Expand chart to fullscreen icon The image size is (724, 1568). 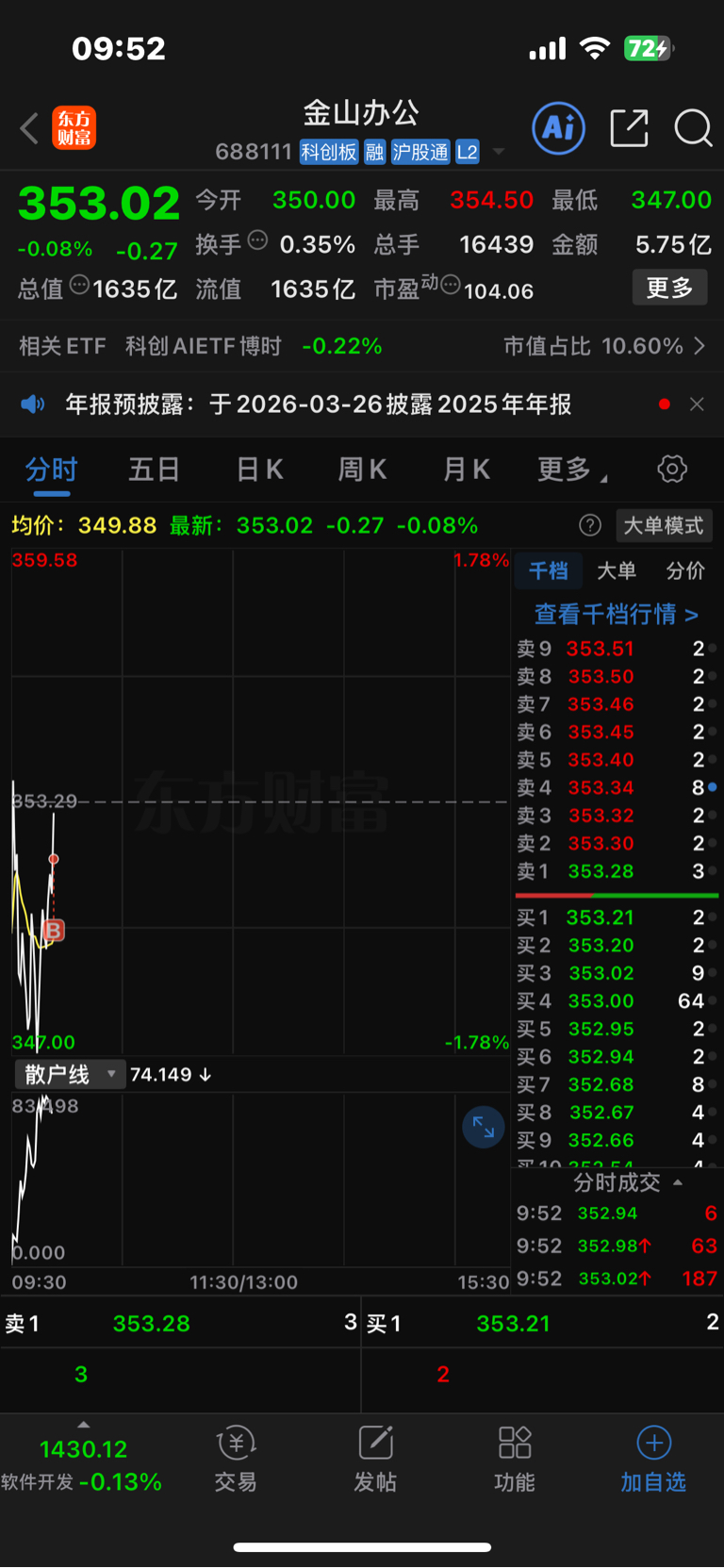tap(484, 1127)
